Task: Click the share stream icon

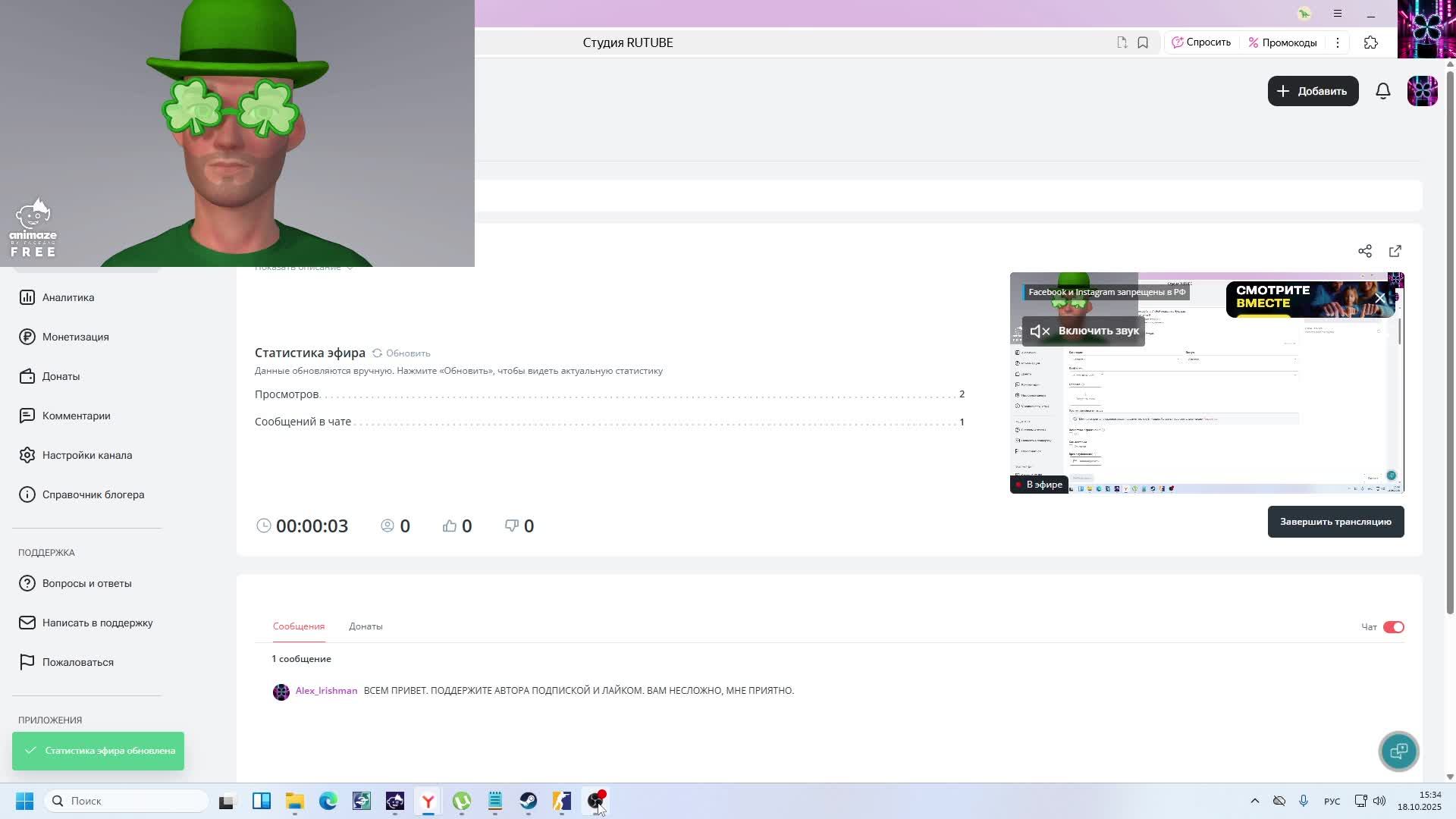Action: click(x=1364, y=251)
